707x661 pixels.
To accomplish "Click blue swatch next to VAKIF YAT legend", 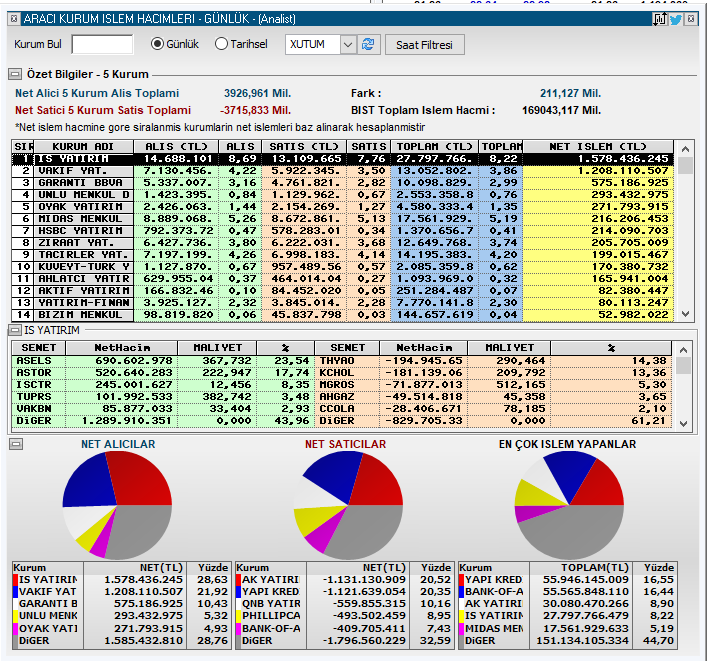I will click(x=15, y=592).
